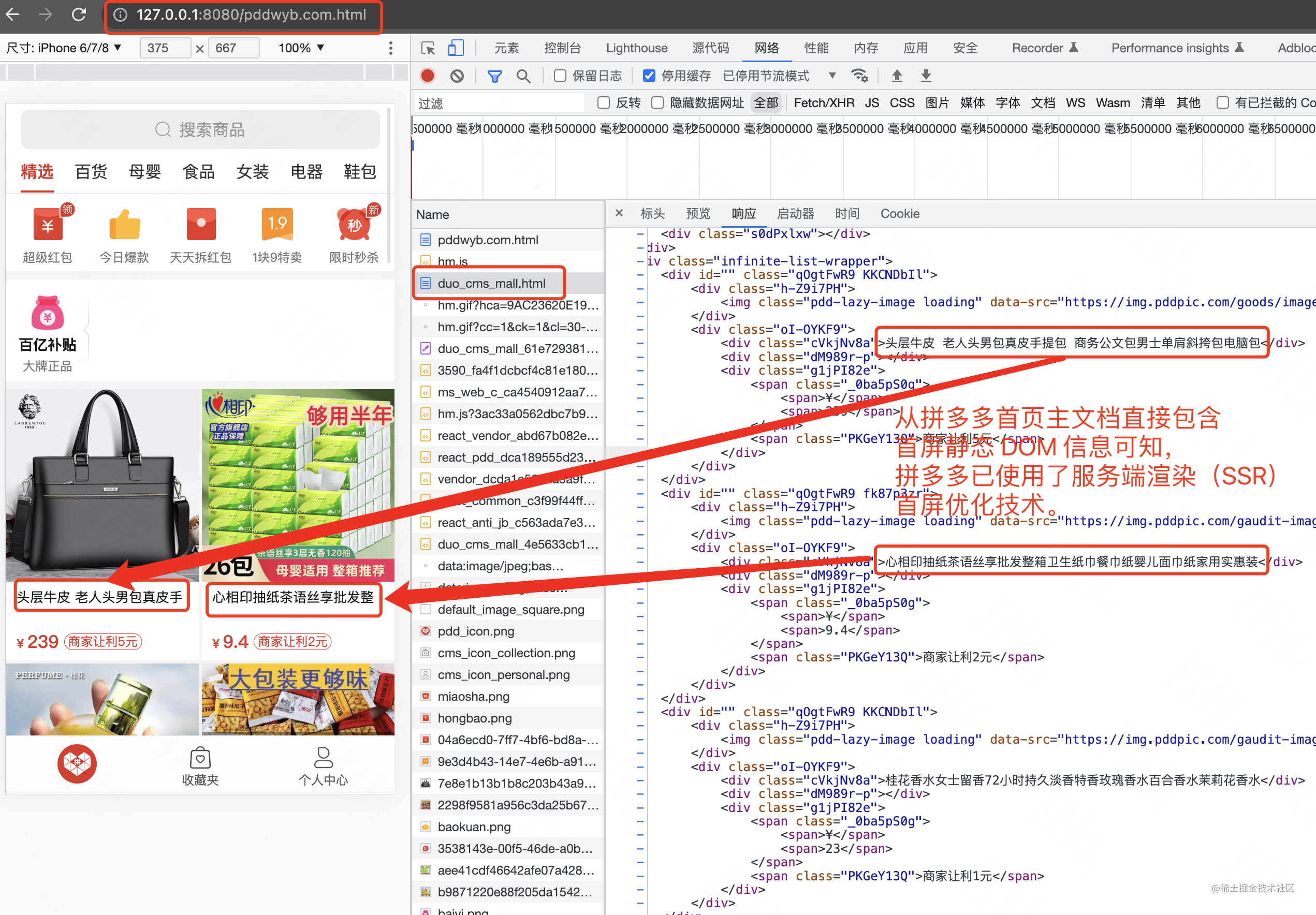Screen dimensions: 1316x915
Task: Open the Recorder tab
Action: coord(1045,48)
